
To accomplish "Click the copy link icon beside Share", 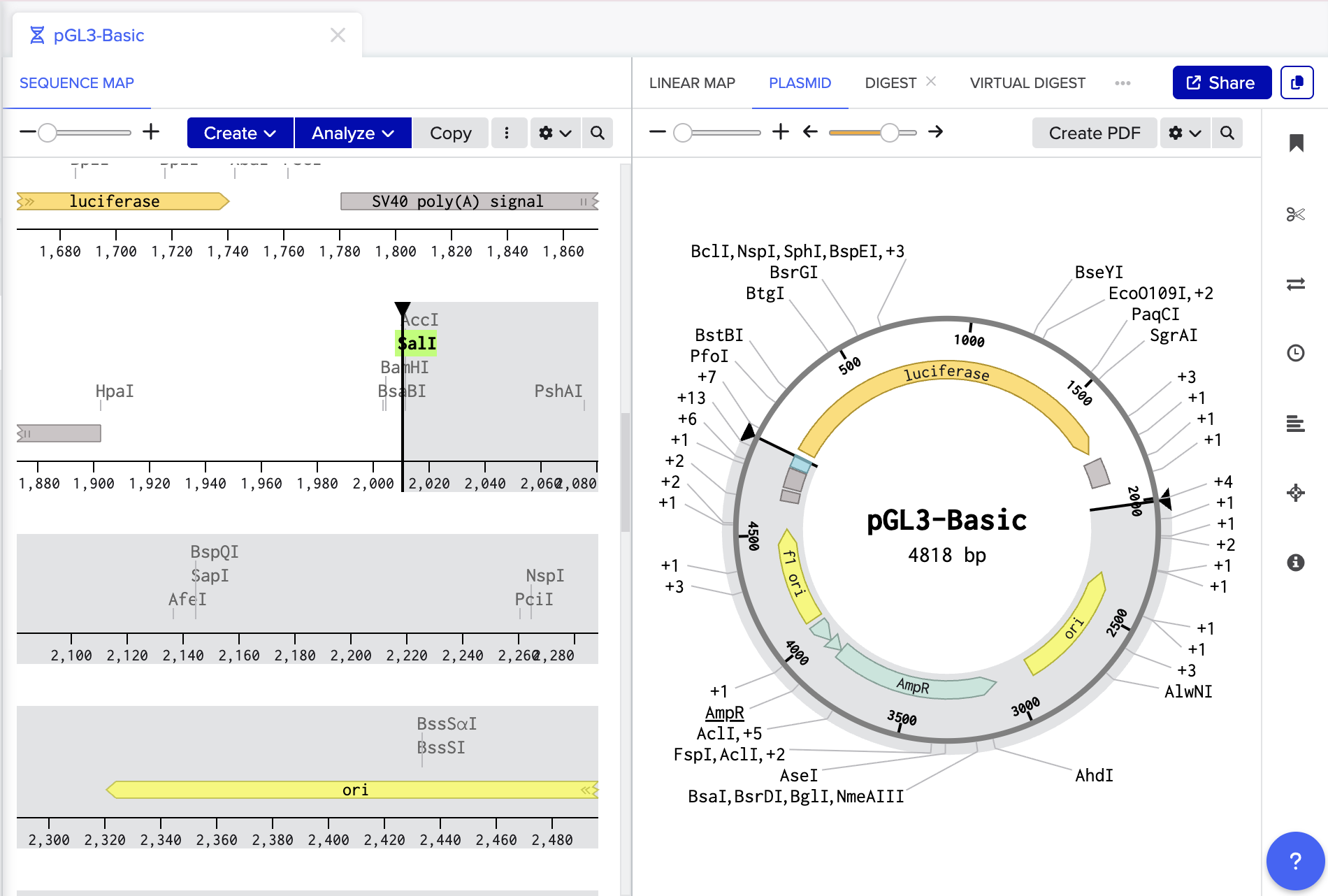I will pyautogui.click(x=1297, y=82).
